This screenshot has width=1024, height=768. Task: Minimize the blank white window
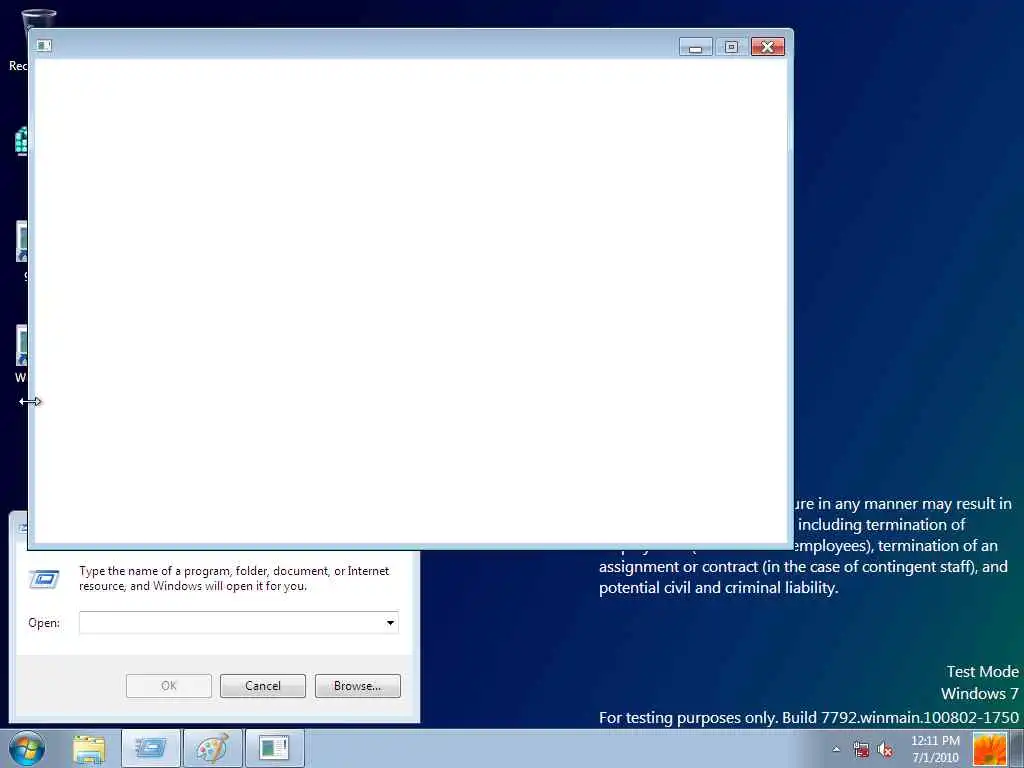[x=696, y=47]
